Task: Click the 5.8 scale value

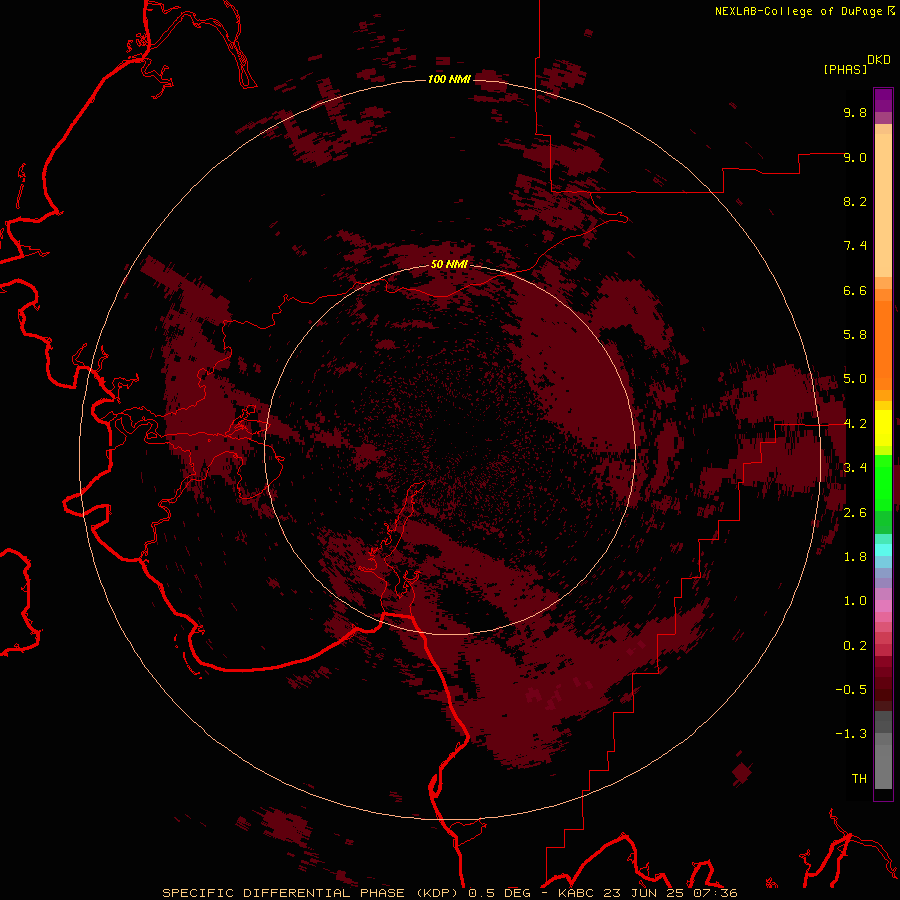Action: click(855, 335)
